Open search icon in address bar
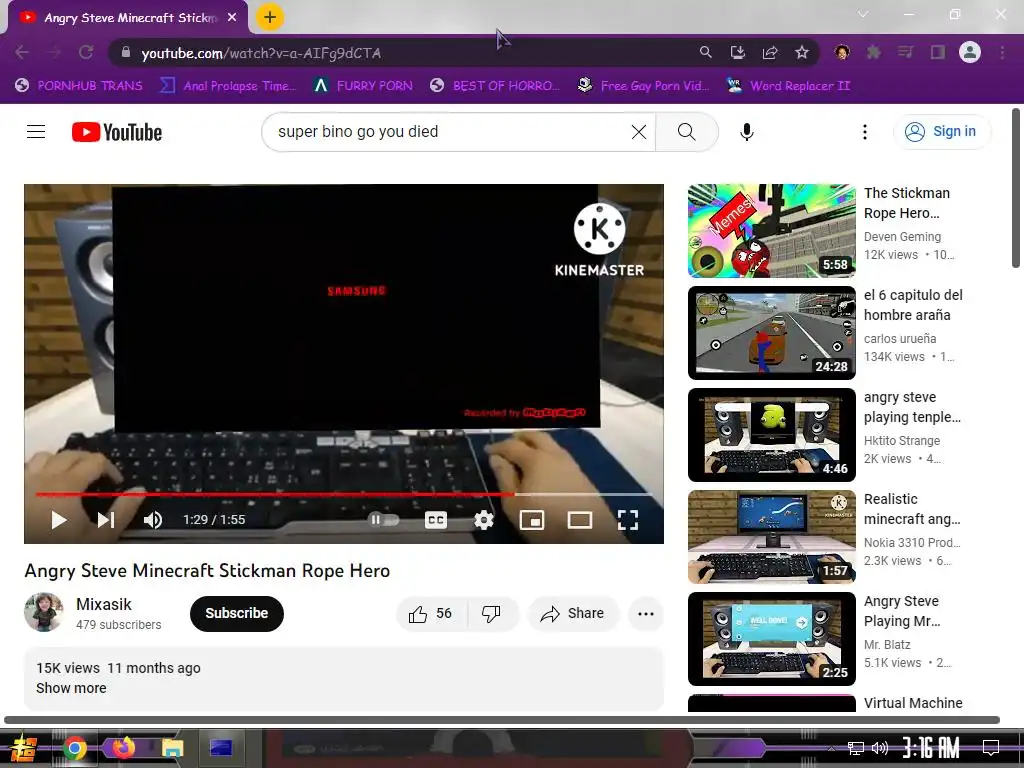The width and height of the screenshot is (1024, 768). coord(705,52)
